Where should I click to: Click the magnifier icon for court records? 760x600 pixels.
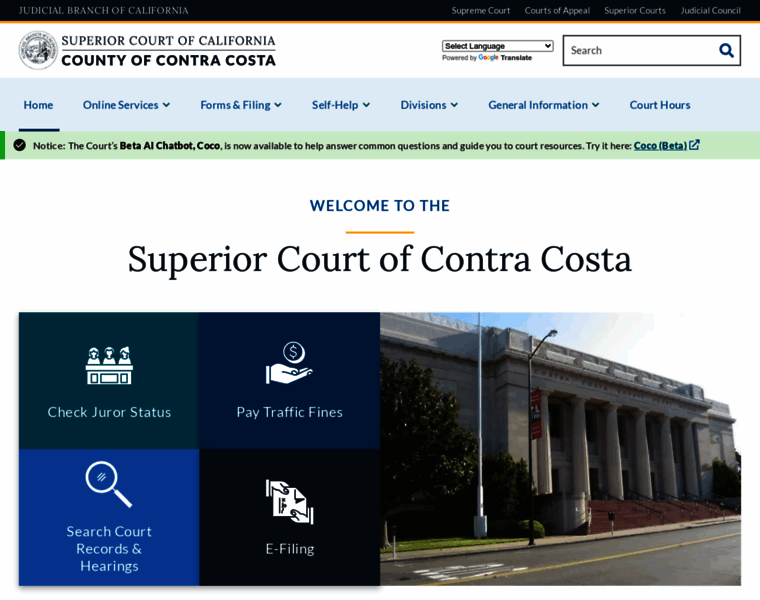pos(109,484)
